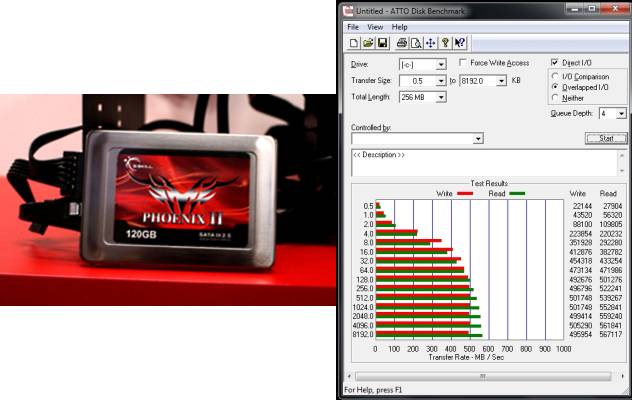The width and height of the screenshot is (632, 400).
Task: Click the four-arrow move toolbar icon
Action: click(x=430, y=43)
